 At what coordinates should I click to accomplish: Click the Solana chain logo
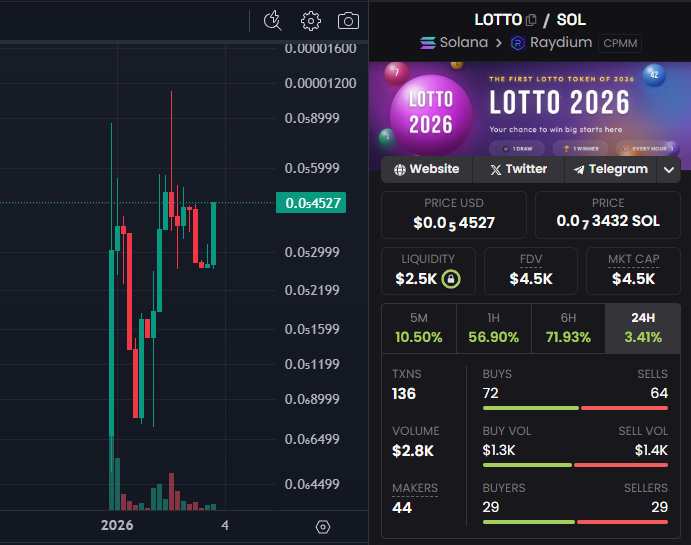tap(427, 43)
